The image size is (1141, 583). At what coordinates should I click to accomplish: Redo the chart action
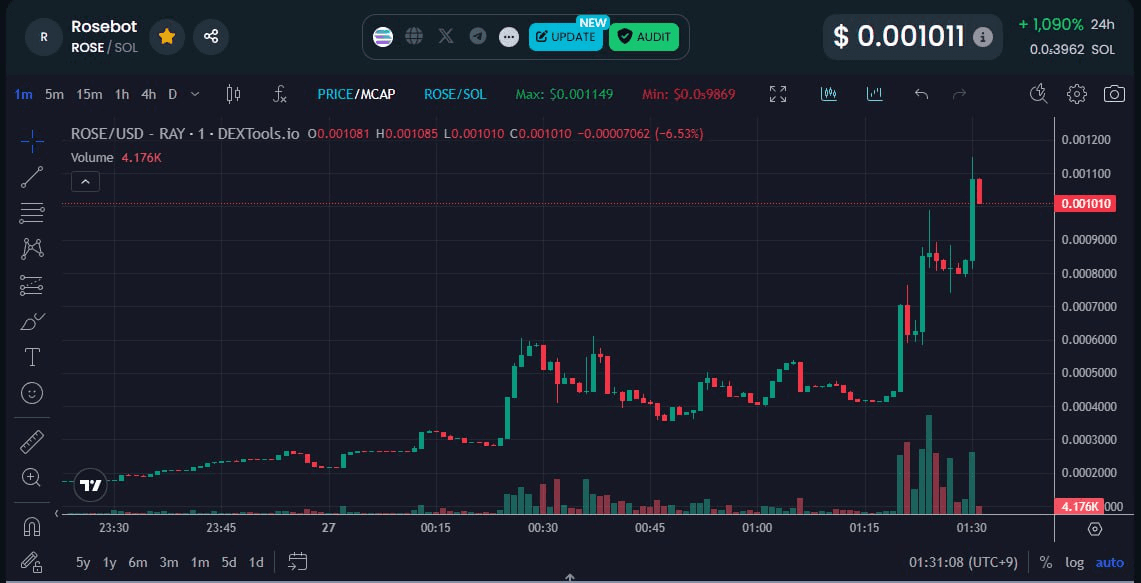point(959,94)
